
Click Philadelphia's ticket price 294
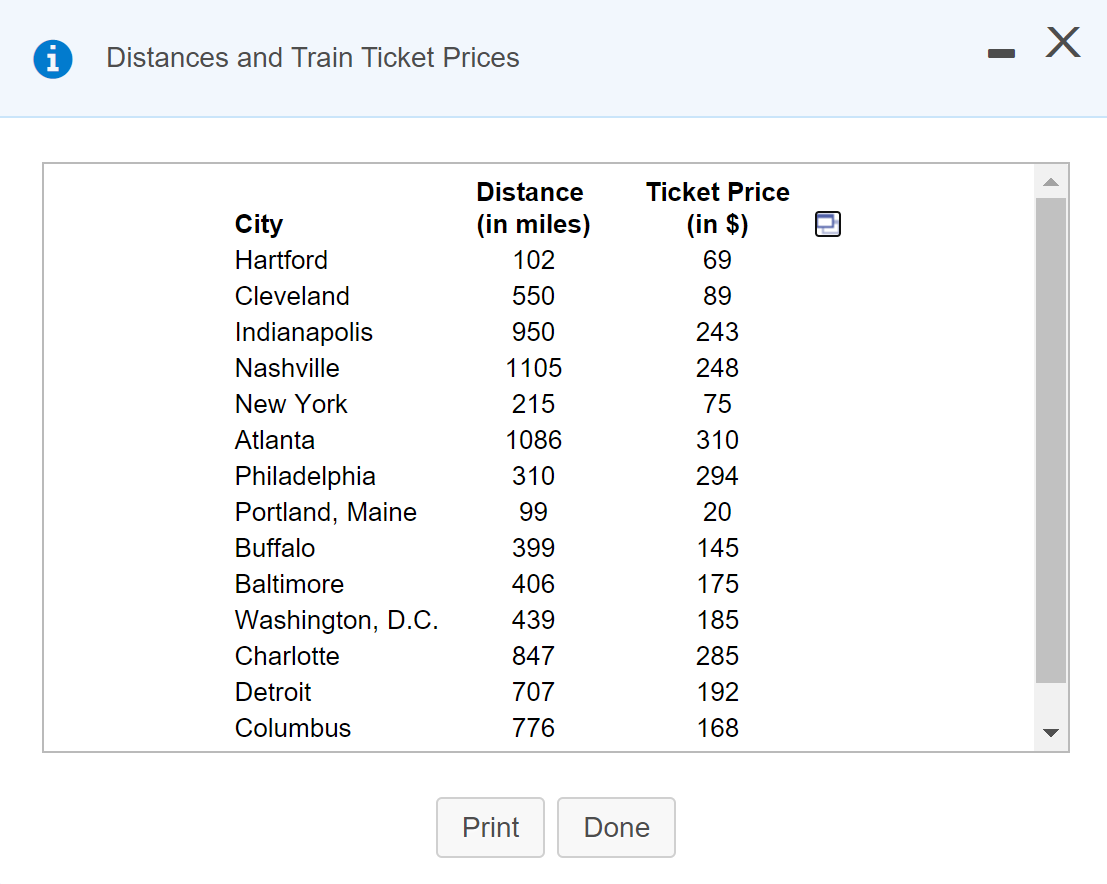pyautogui.click(x=717, y=476)
